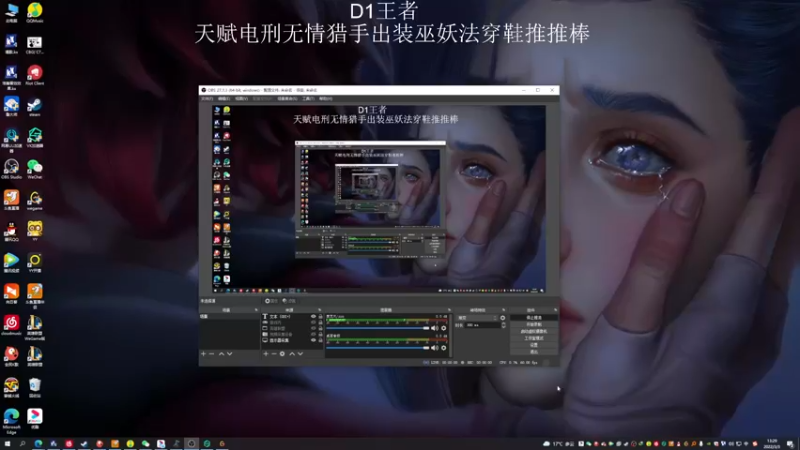
Task: Click the 退出 exit button in Controls
Action: click(x=534, y=352)
